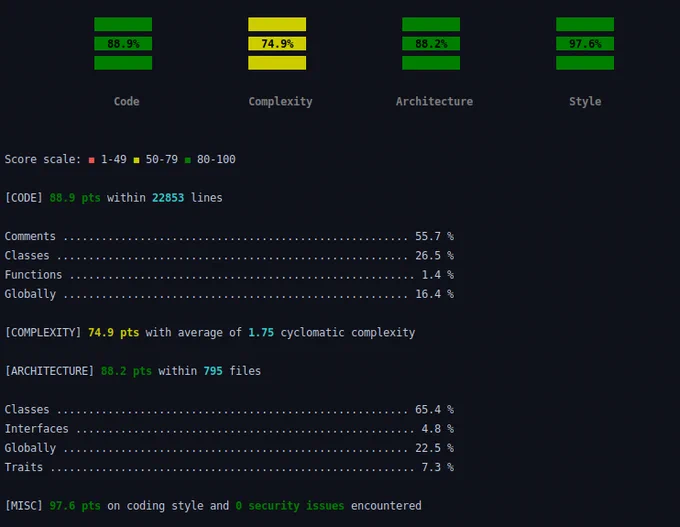Screen dimensions: 680x527
Task: Click the [ARCHITECTURE] section tag
Action: click(x=49, y=371)
